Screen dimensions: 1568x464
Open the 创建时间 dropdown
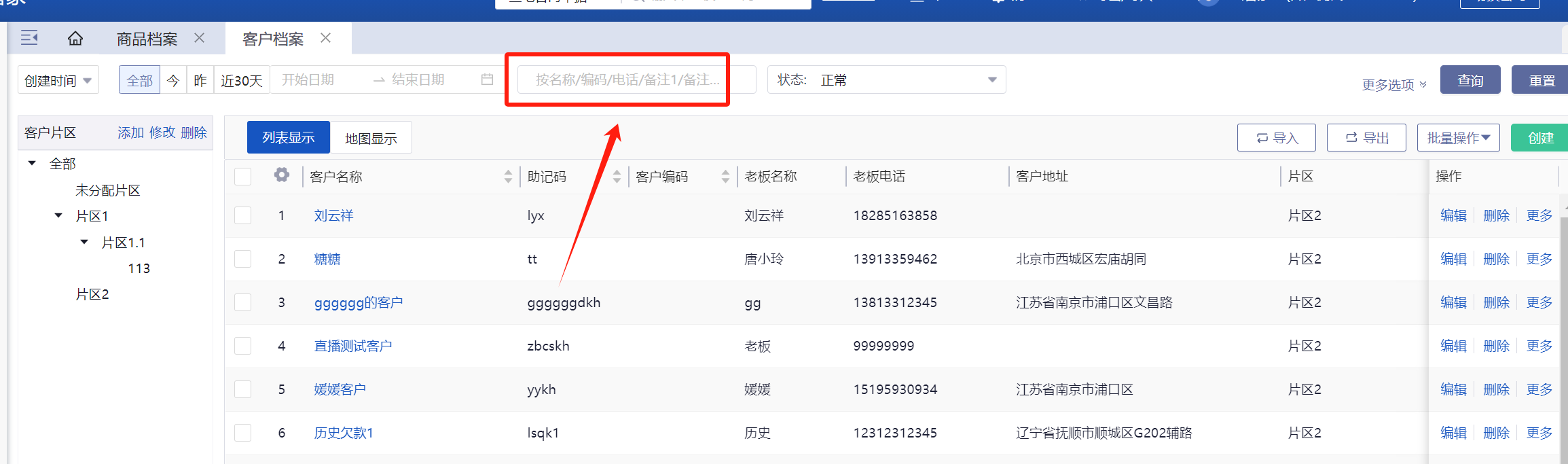click(58, 80)
